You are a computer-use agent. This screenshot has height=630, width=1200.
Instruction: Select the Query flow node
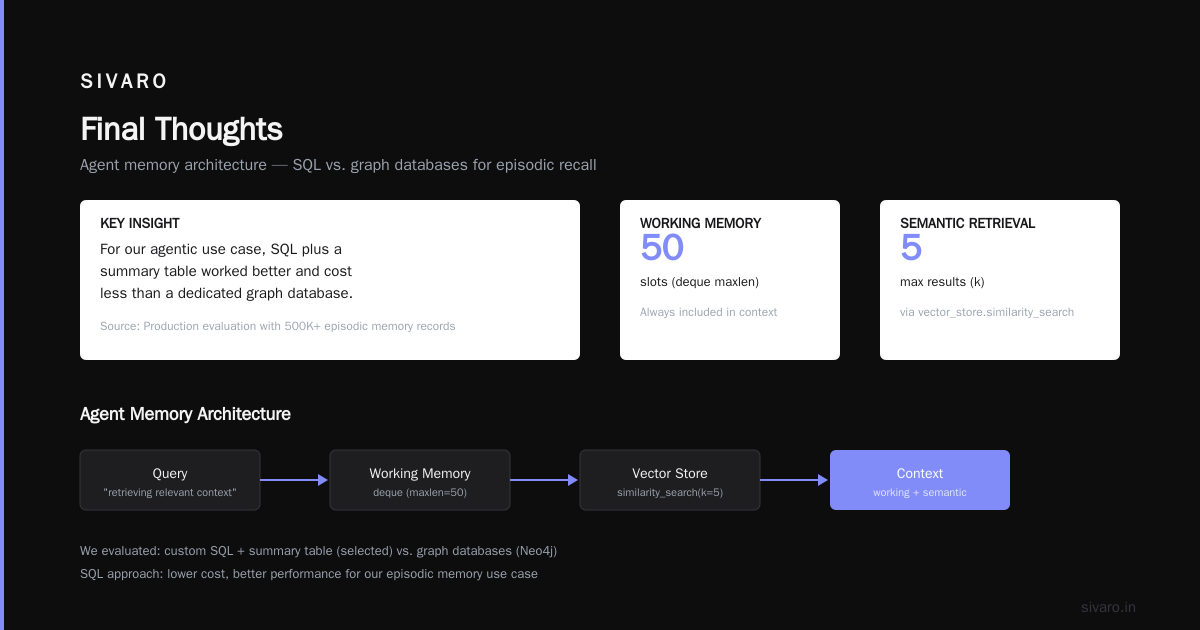click(170, 480)
